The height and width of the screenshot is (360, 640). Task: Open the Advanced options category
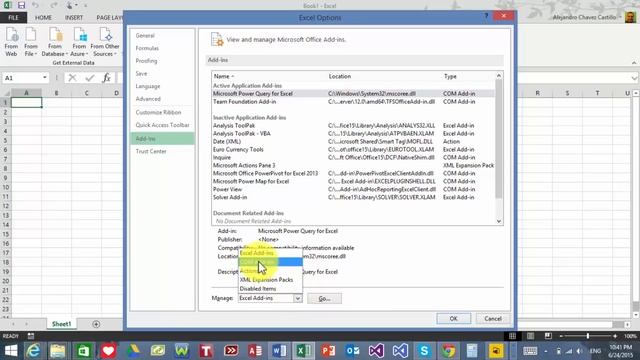[148, 99]
